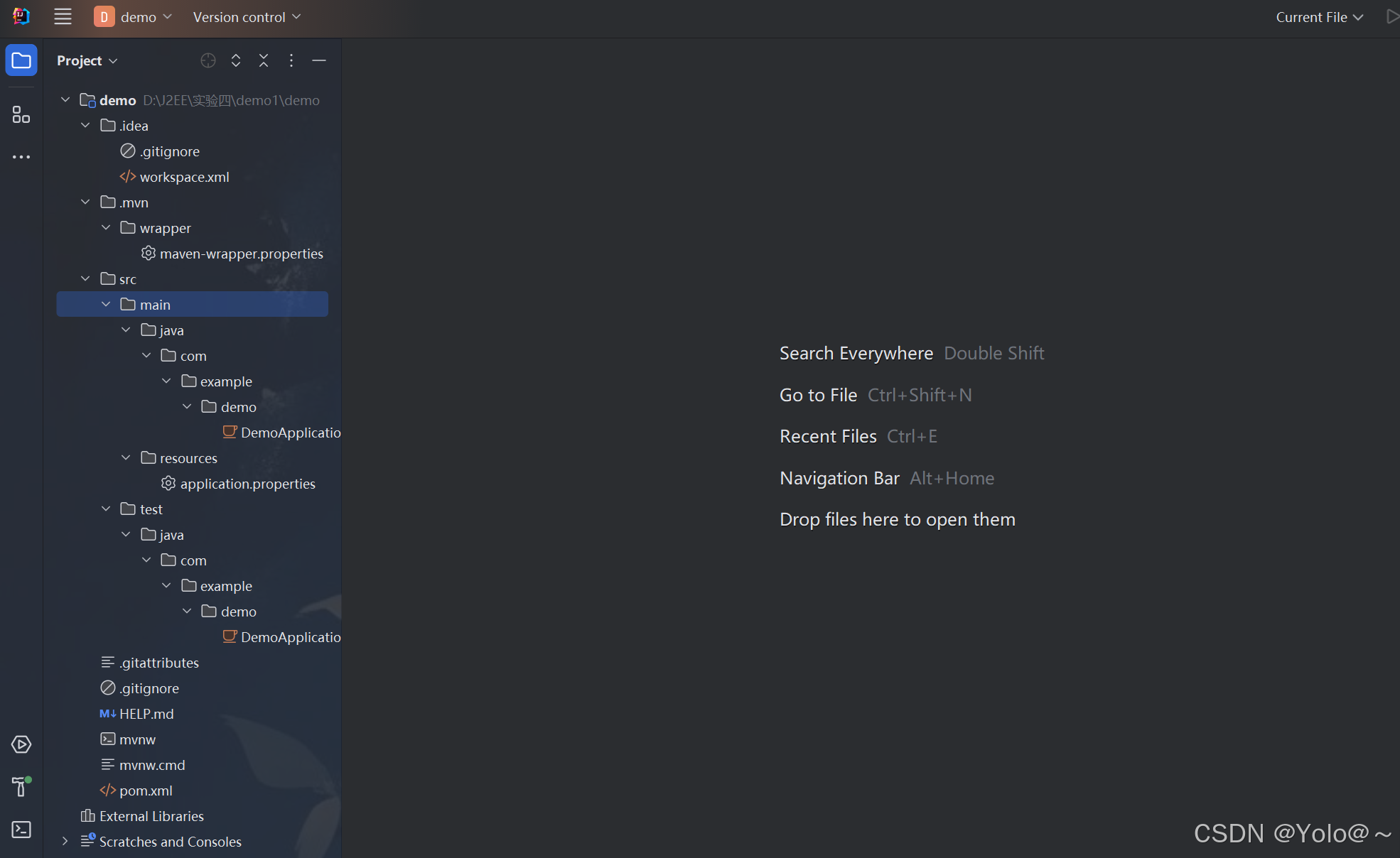Open the Terminal tool window icon

(21, 830)
